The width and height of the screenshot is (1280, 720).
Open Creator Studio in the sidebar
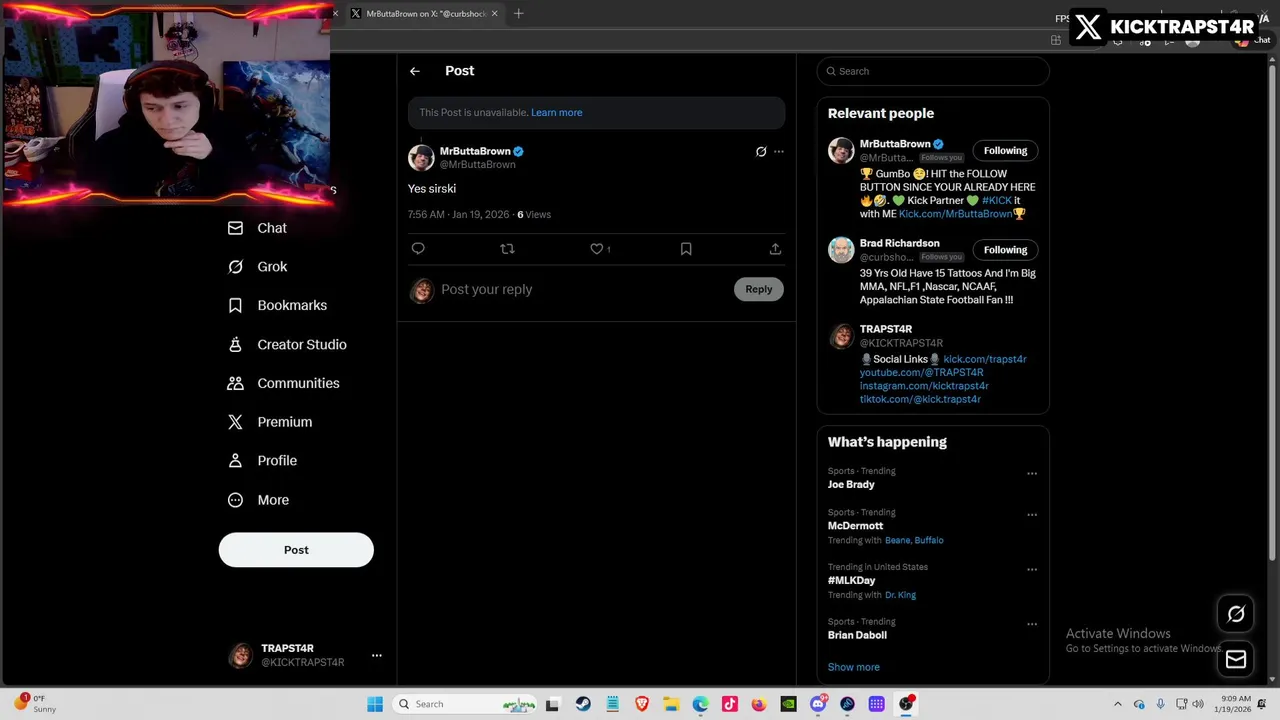[287, 344]
